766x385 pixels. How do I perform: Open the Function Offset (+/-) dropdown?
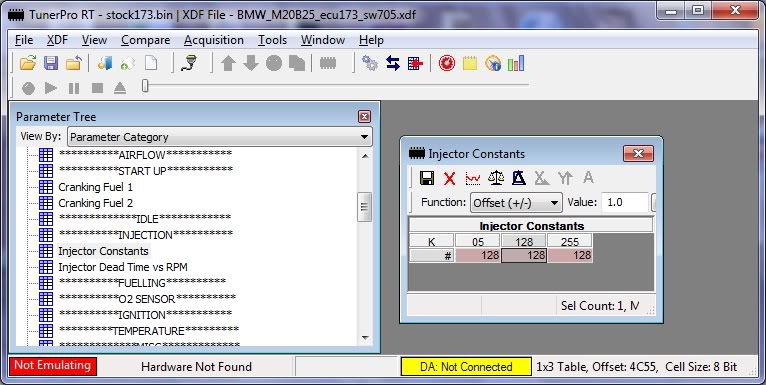click(x=515, y=203)
